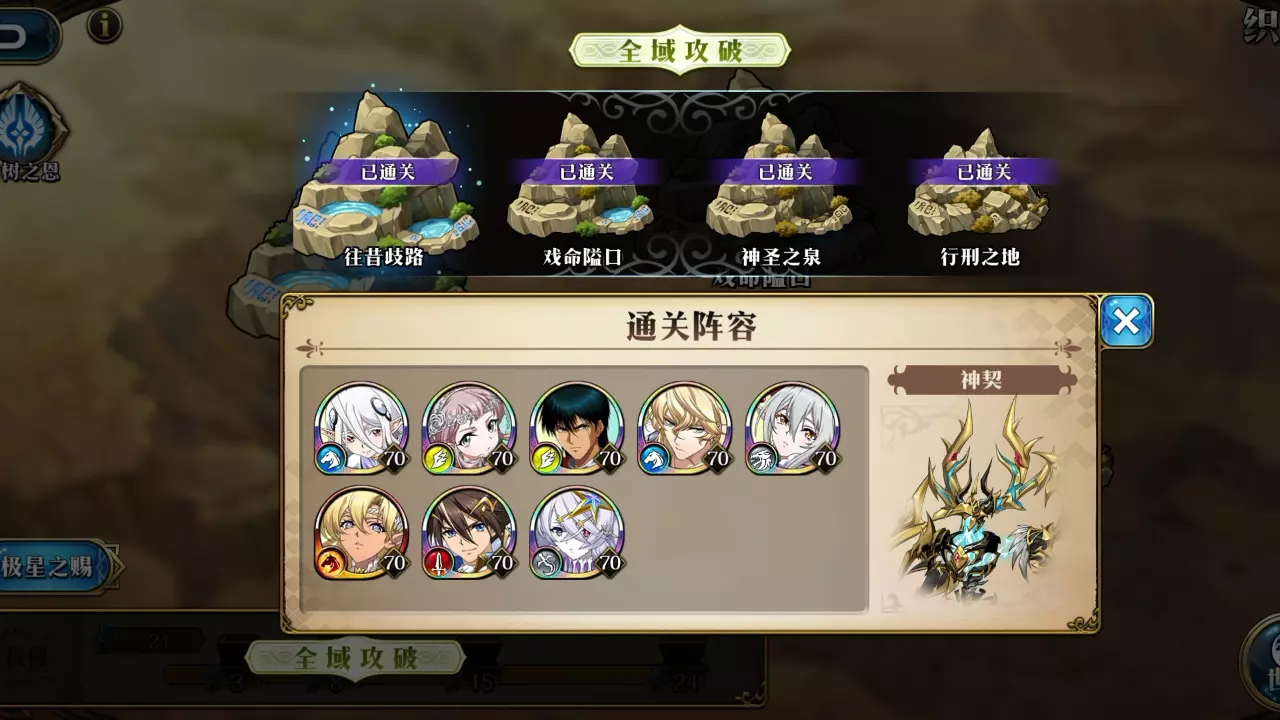Select white-haired elf hero portrait in first row
The width and height of the screenshot is (1280, 720).
point(362,428)
